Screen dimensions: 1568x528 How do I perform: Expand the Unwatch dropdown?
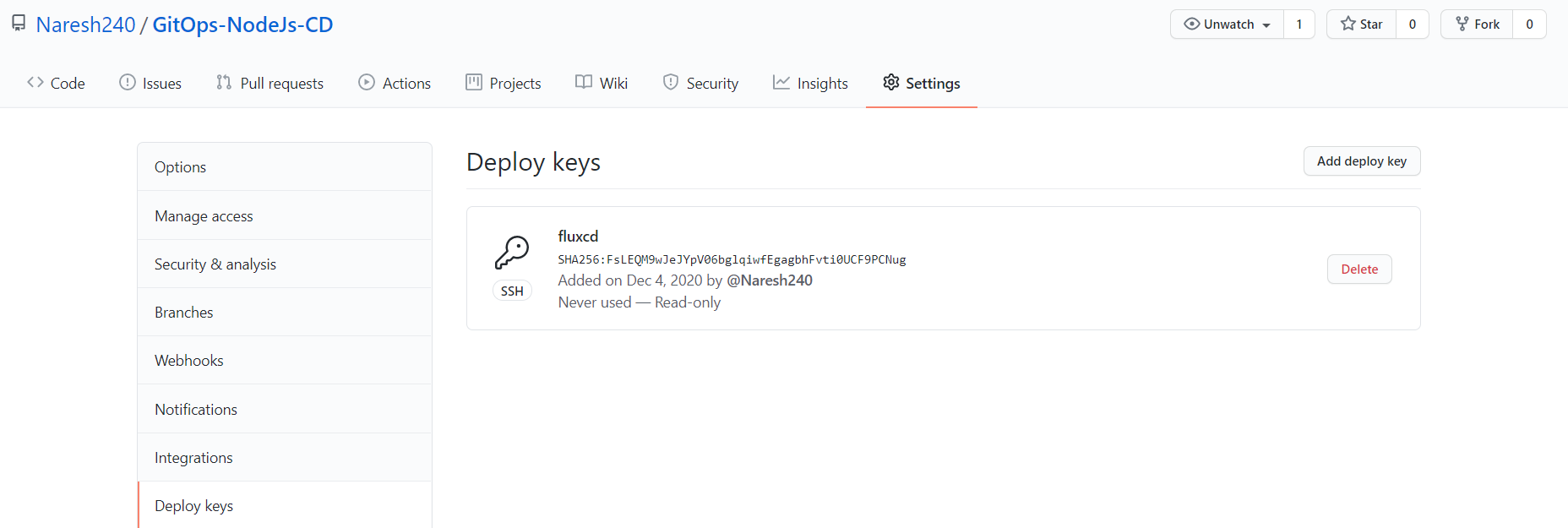coord(1227,24)
